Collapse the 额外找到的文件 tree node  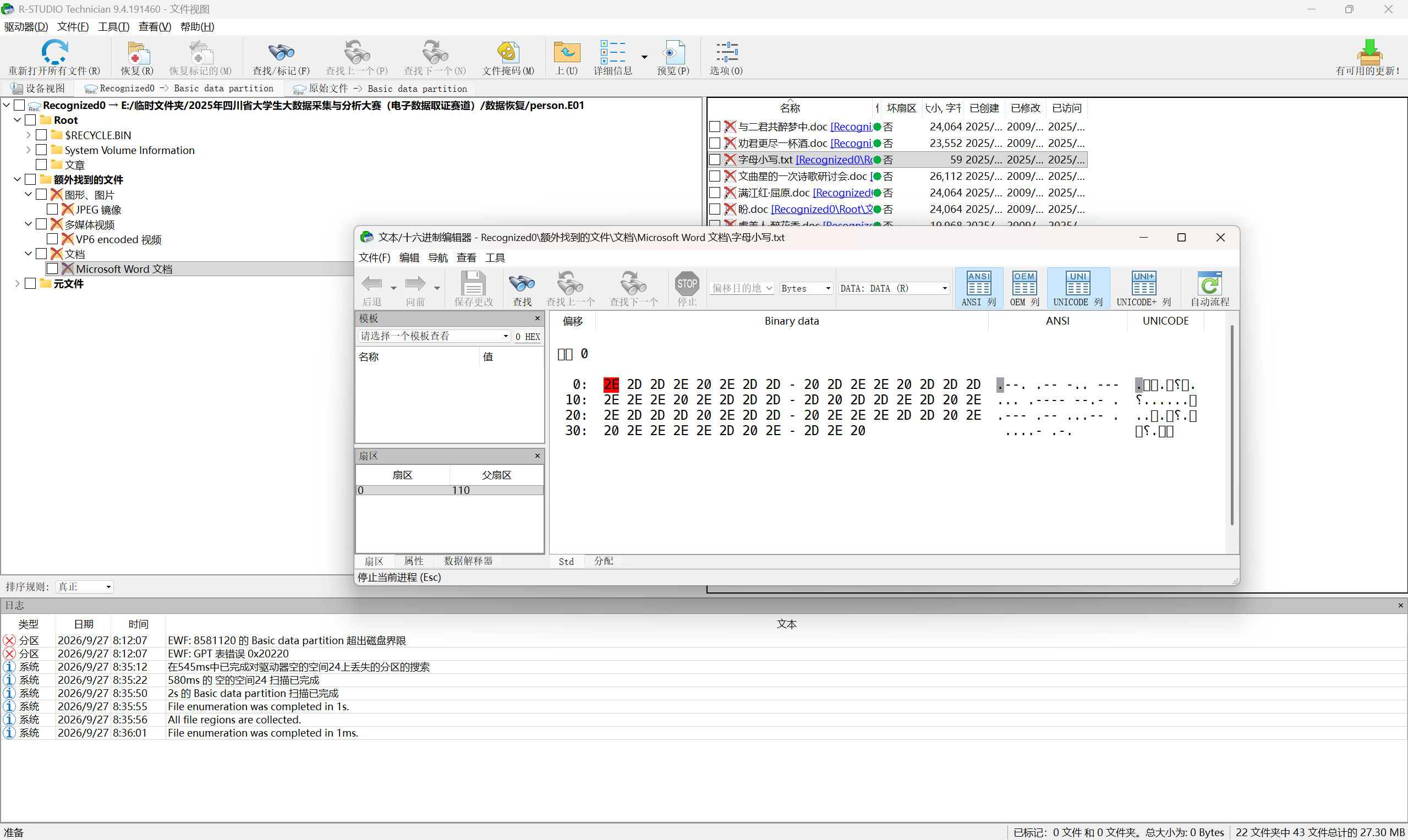(17, 179)
